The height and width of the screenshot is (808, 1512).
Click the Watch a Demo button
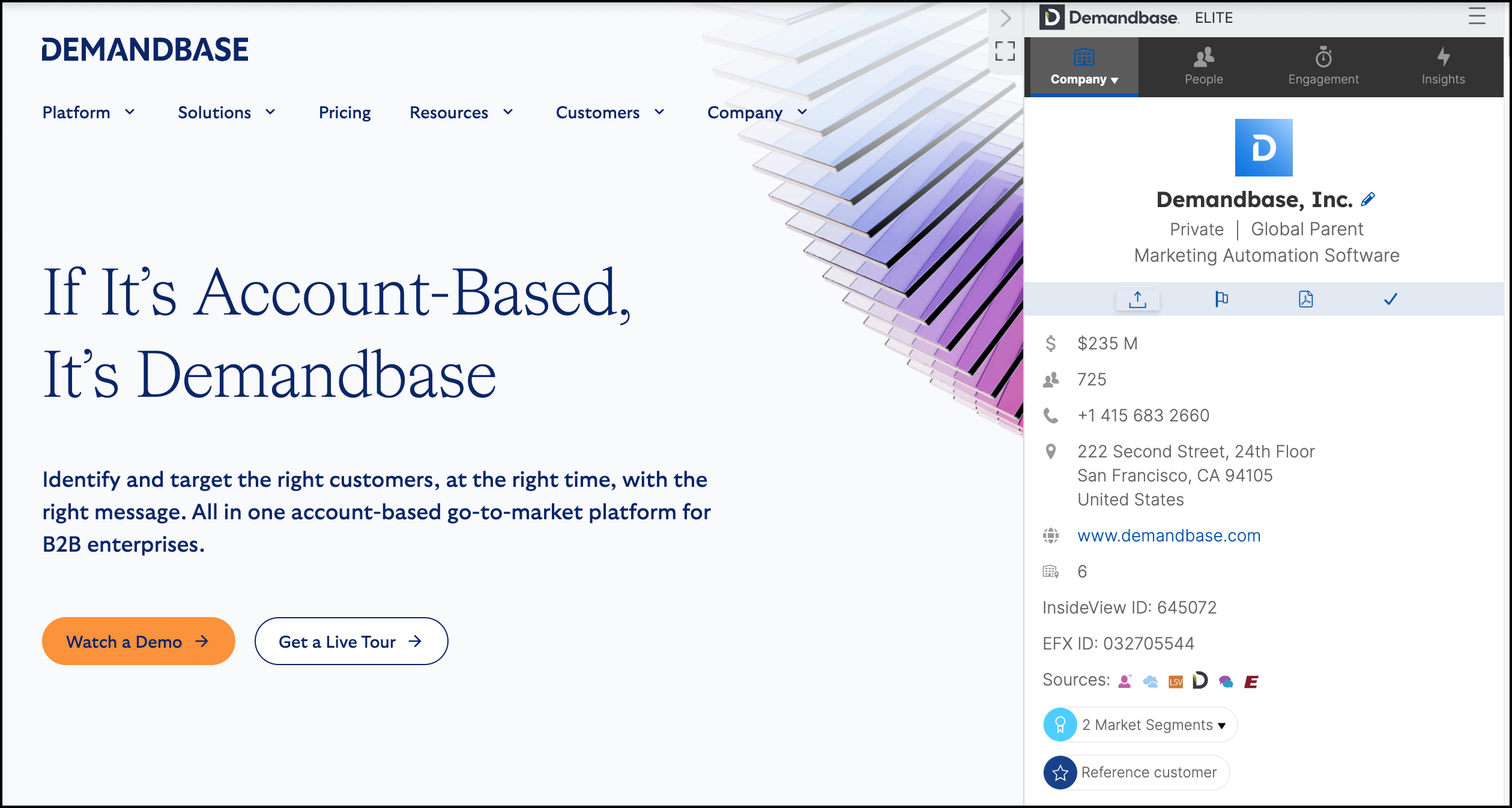[138, 641]
